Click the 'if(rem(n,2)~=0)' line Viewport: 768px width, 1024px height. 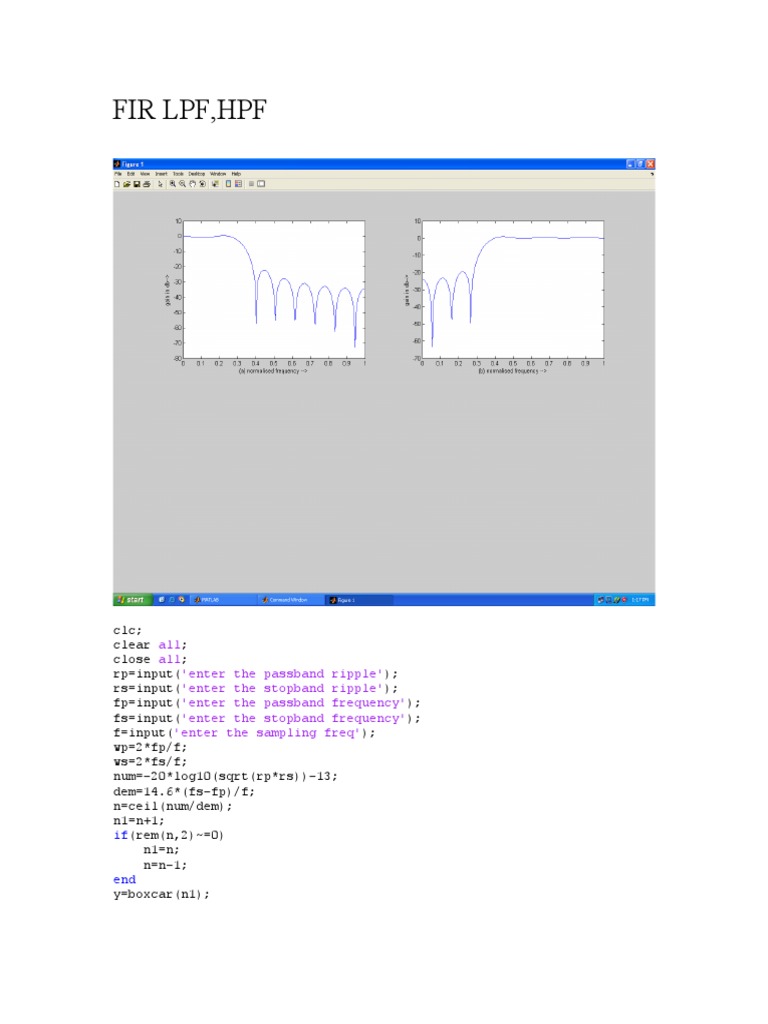[x=168, y=835]
